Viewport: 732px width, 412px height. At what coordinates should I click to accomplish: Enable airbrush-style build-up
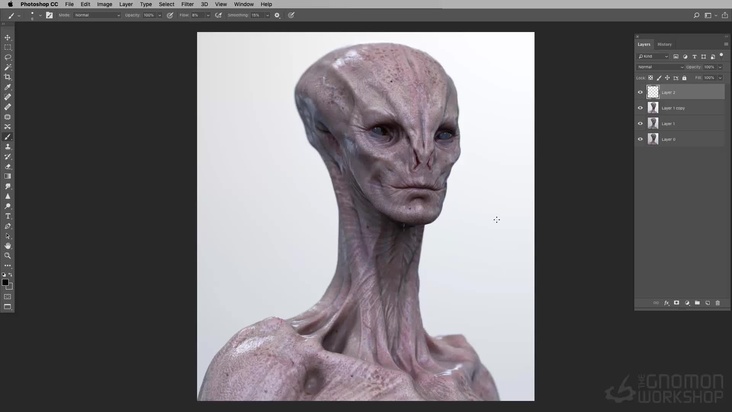218,15
